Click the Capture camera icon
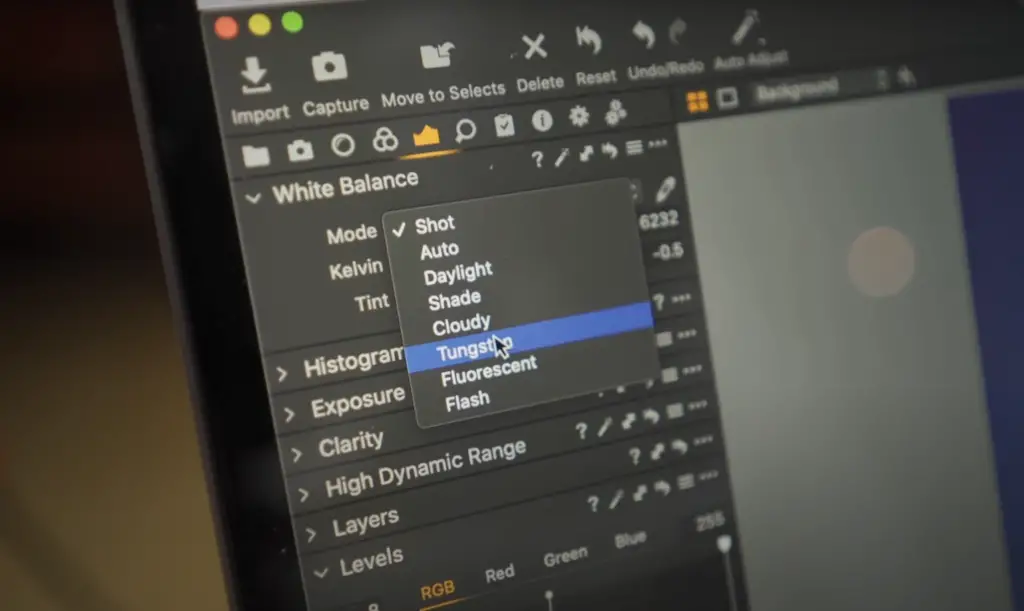The image size is (1024, 611). point(329,68)
